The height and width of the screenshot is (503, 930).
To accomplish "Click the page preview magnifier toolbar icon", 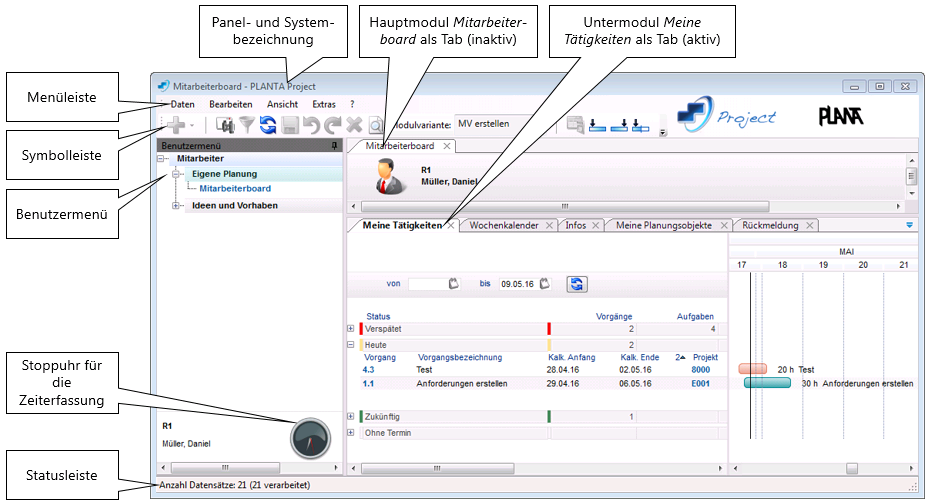I will (376, 125).
